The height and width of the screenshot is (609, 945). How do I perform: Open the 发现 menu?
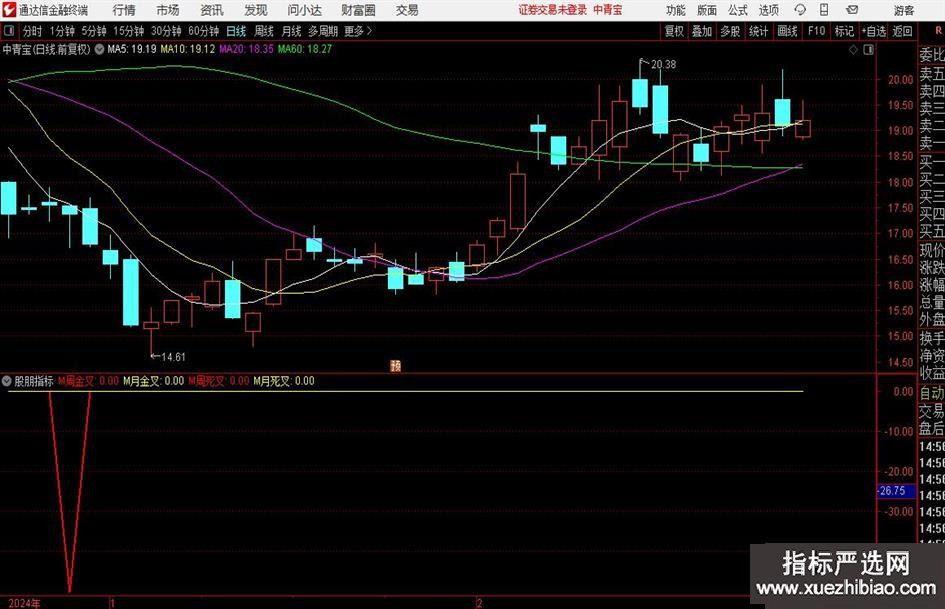click(x=256, y=10)
